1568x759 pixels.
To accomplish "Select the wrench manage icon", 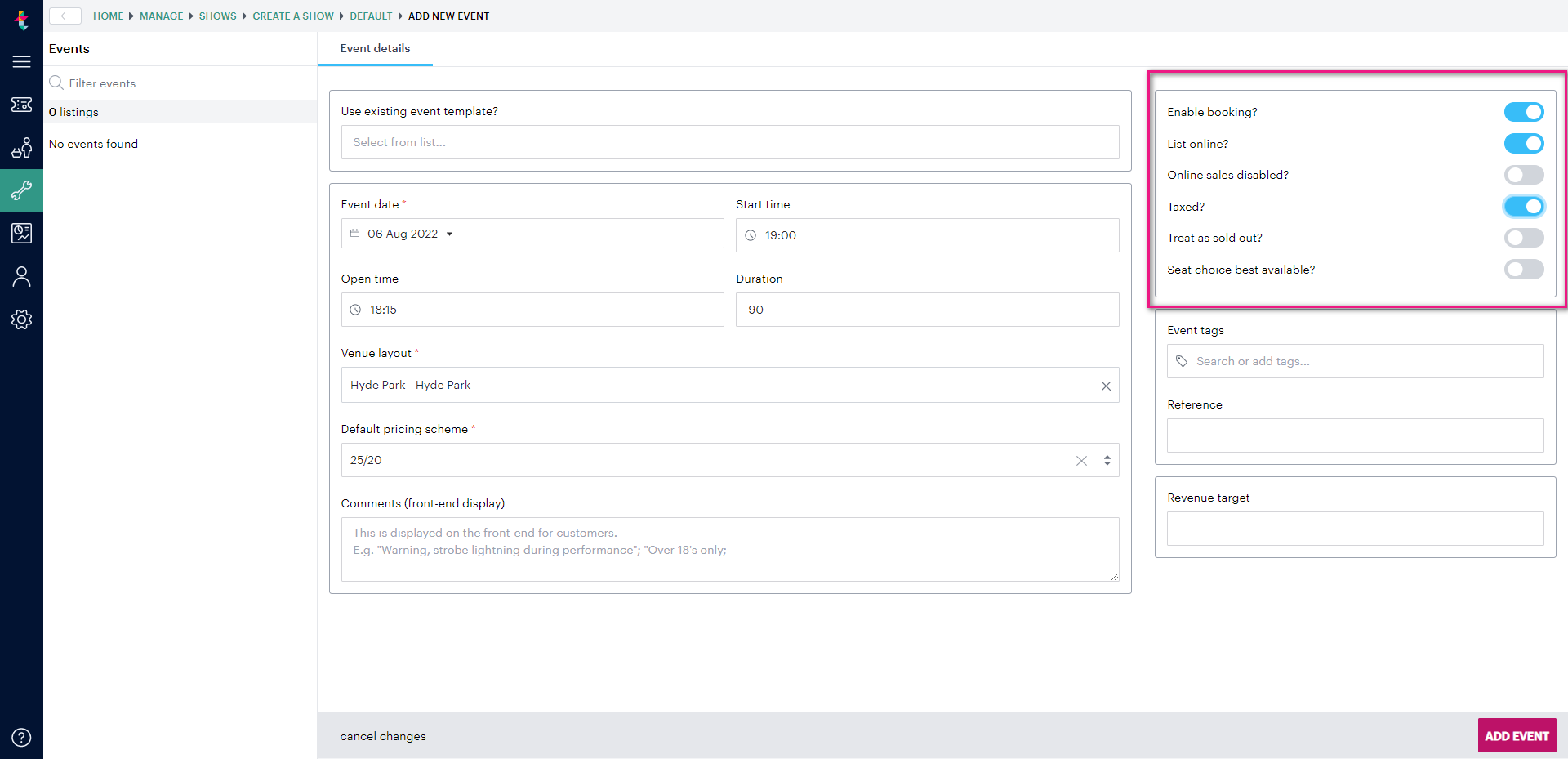I will (22, 190).
